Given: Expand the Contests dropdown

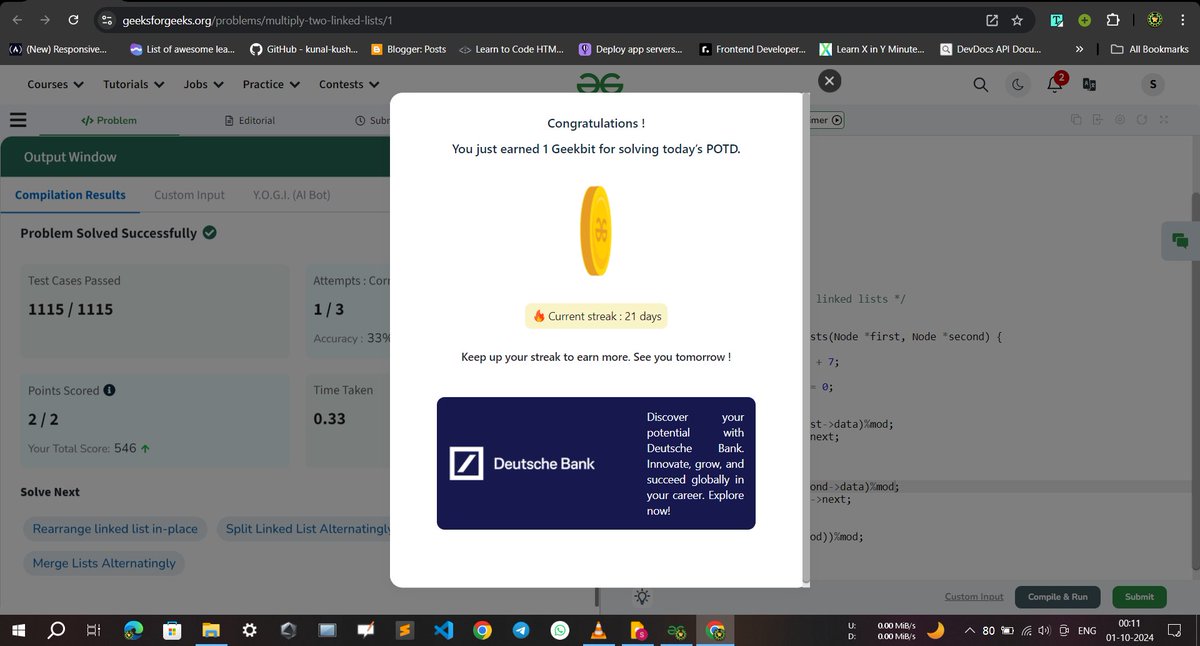Looking at the screenshot, I should coord(348,85).
